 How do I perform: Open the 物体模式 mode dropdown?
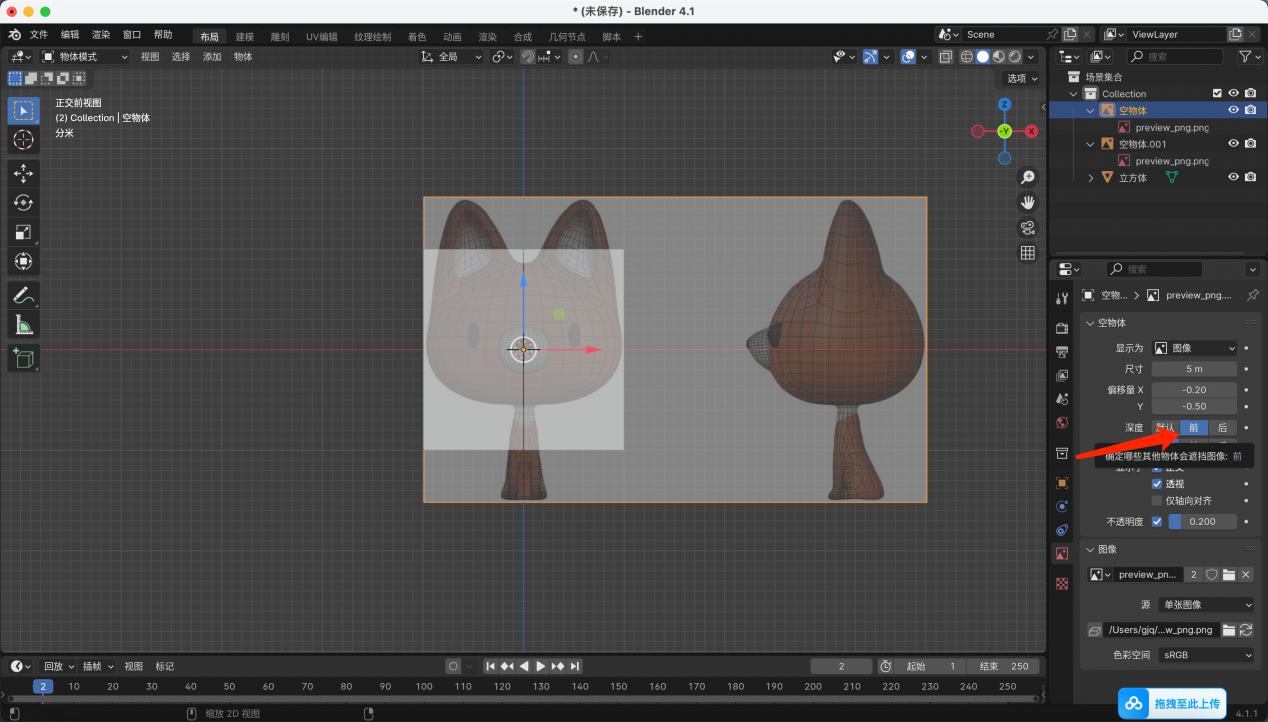(85, 57)
